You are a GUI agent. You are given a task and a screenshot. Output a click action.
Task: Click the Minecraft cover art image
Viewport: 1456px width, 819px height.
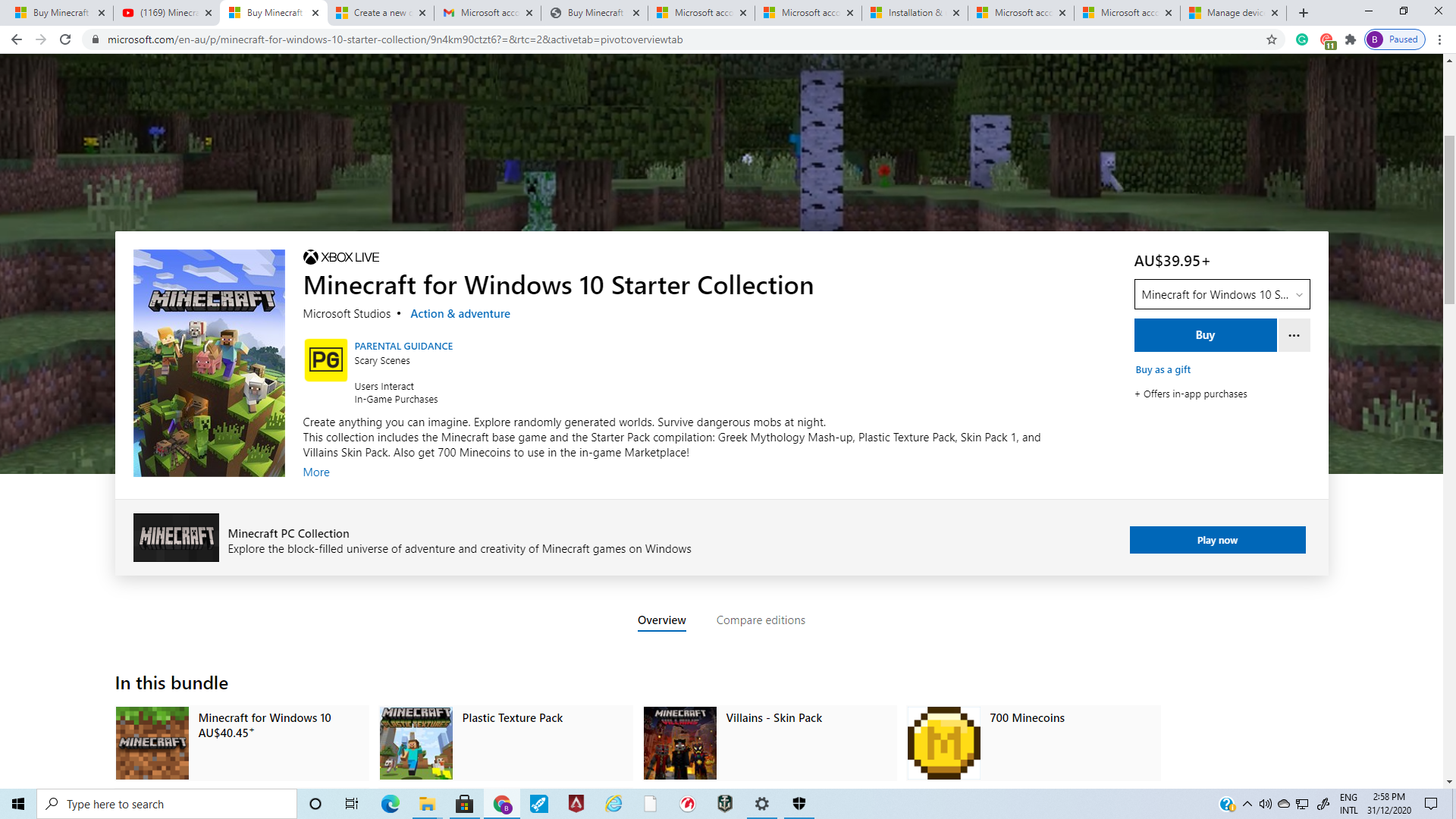click(x=209, y=363)
